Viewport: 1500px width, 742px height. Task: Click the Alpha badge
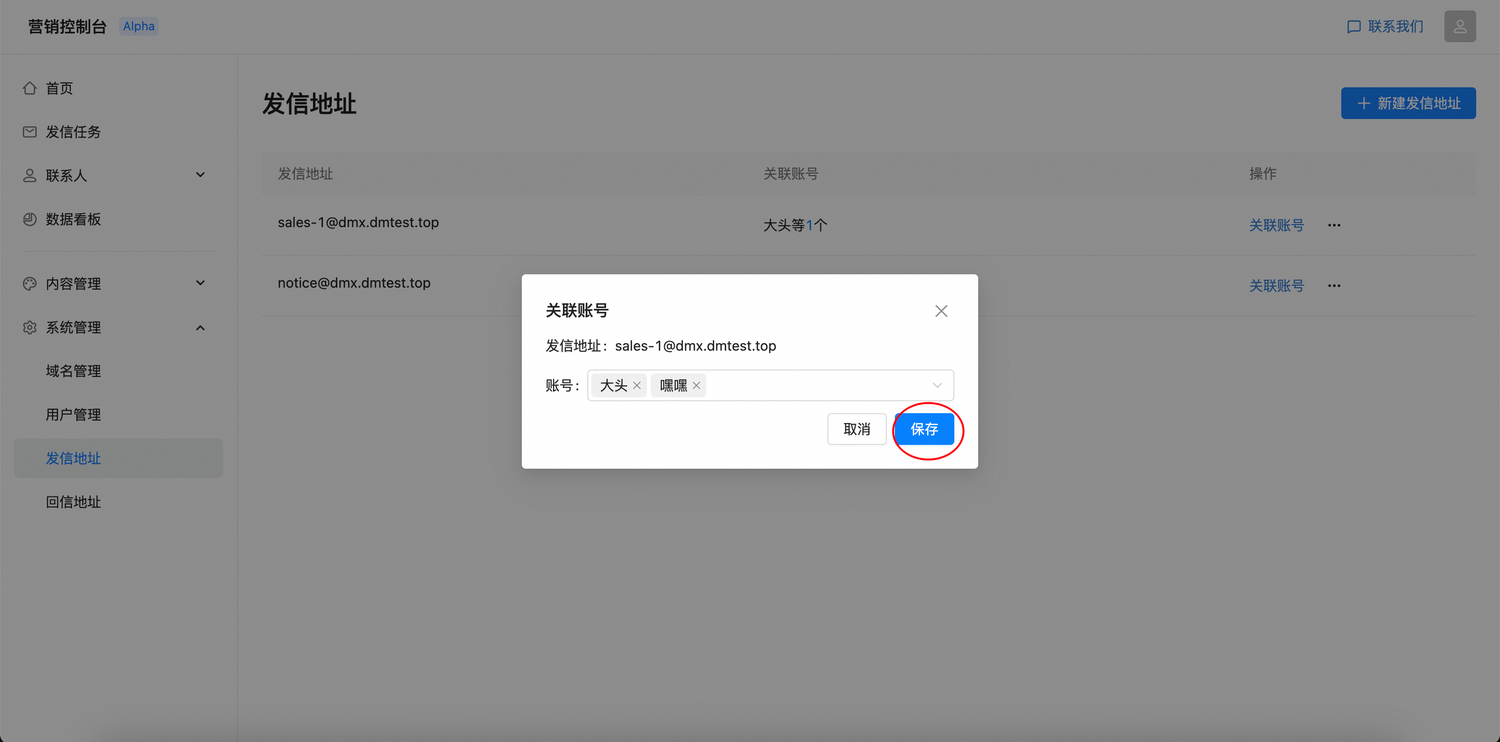(139, 27)
